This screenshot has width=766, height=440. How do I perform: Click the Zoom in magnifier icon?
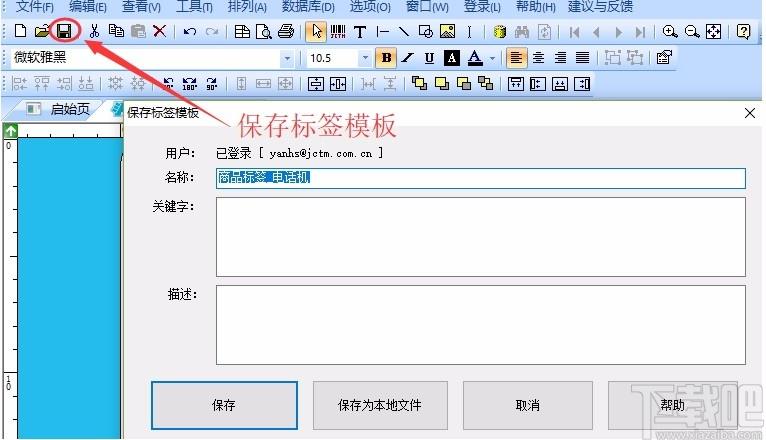click(x=670, y=32)
